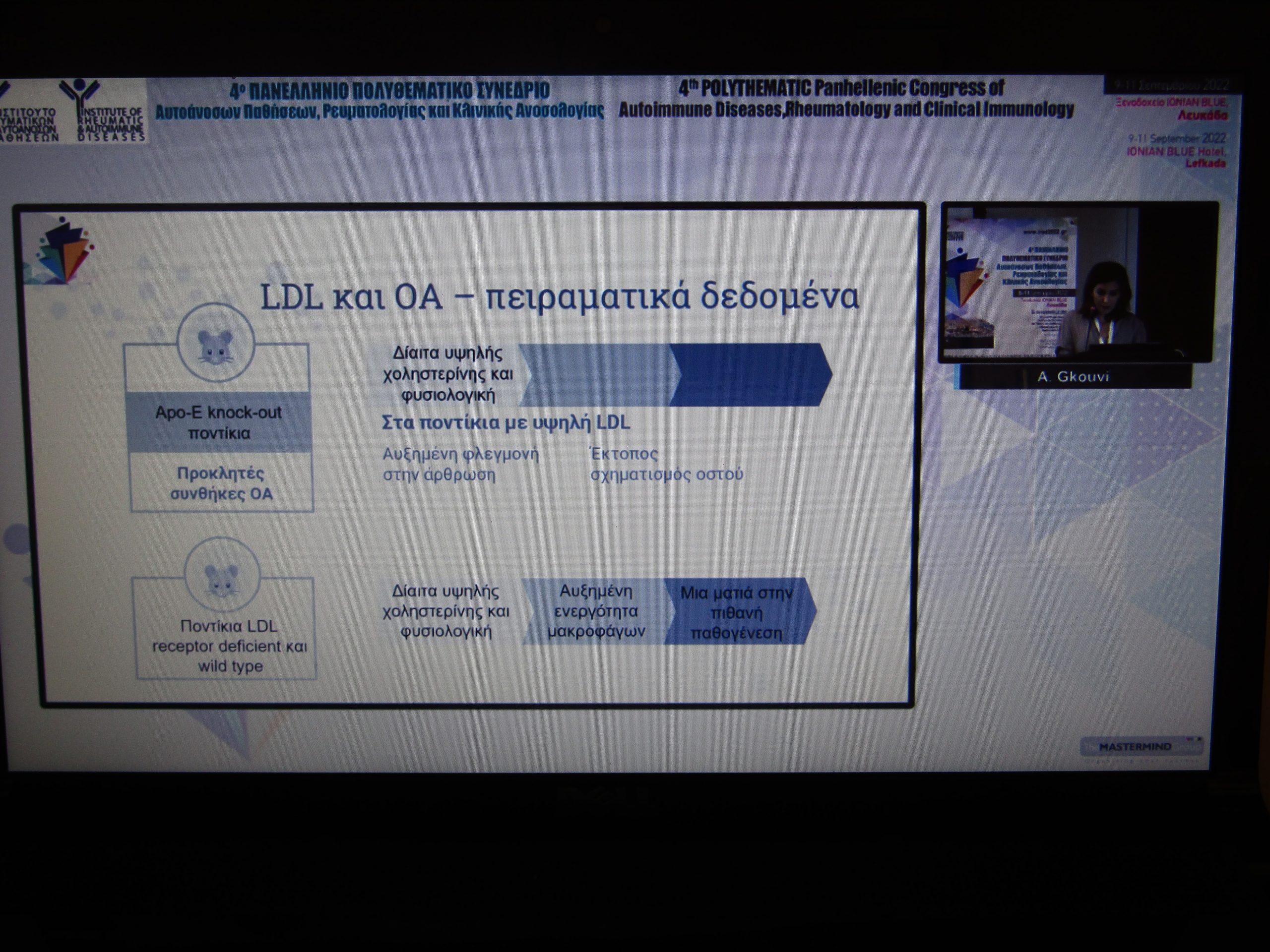Click the Greek congress title ΠΑΝΕΛΛΗΝΙΟ ΠΟΛΥΘΕΜΑΤΙΚΟ ΣΥΝΕΔΡΙΟ
This screenshot has height=952, width=1270.
pos(389,91)
